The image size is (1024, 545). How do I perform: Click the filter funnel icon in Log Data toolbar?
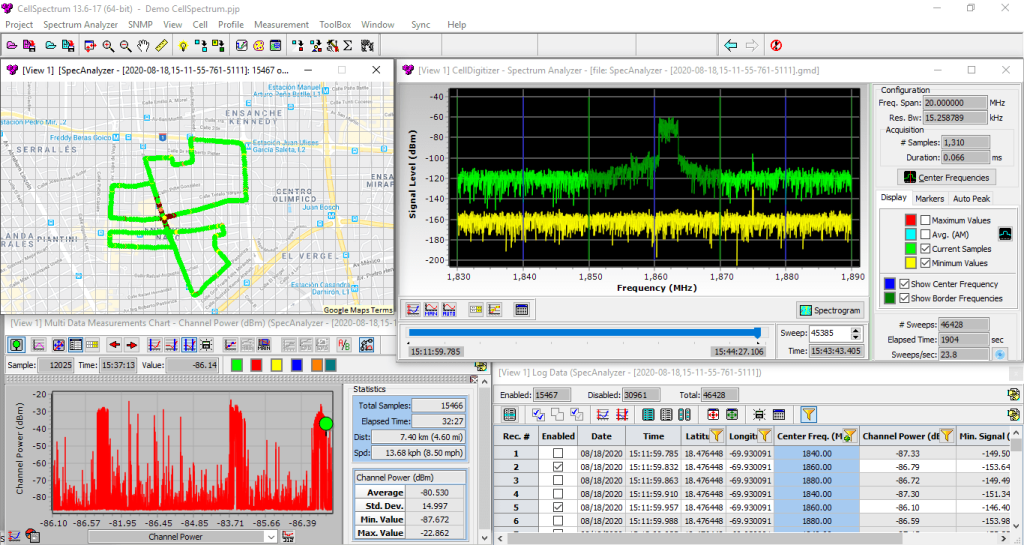808,414
